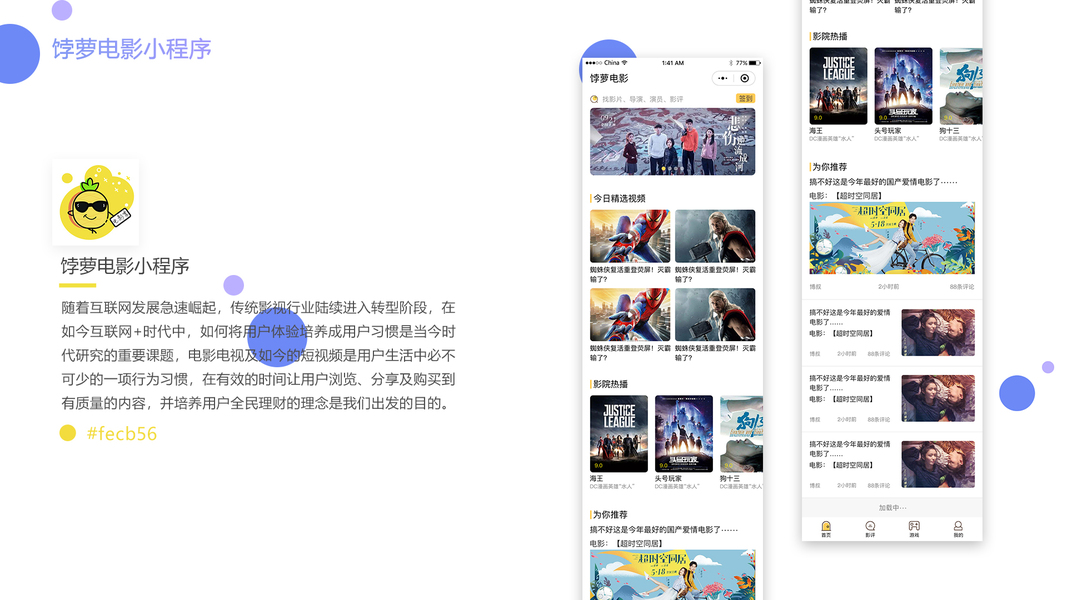Tap the capsule close target-circle icon
The image size is (1067, 600).
point(744,78)
